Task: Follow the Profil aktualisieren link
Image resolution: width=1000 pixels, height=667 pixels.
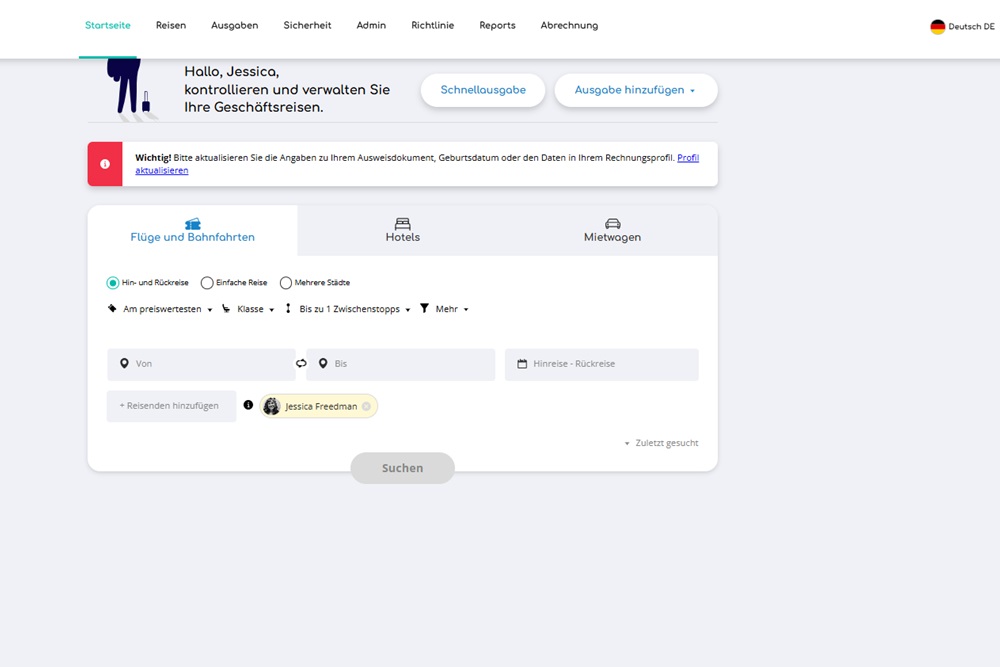Action: 688,158
